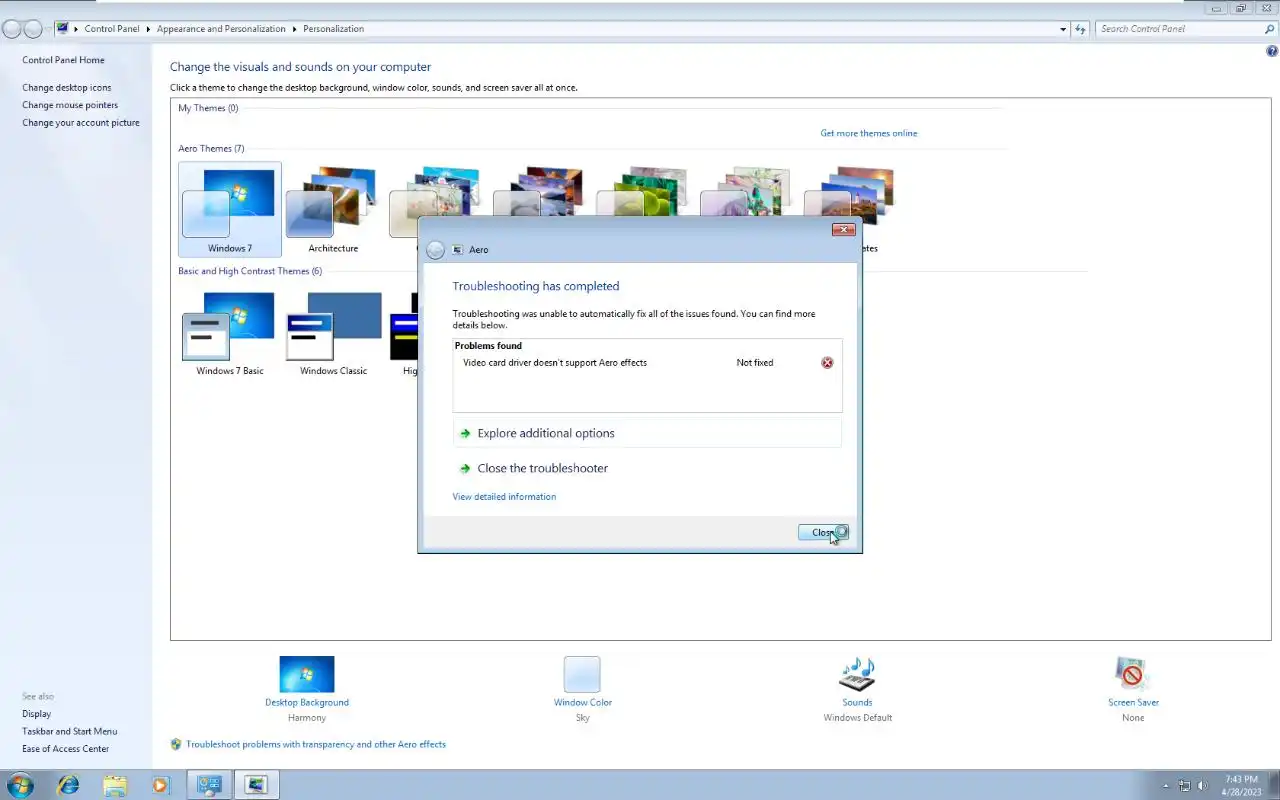Switch to Control Panel taskbar button
This screenshot has width=1280, height=800.
coord(209,785)
